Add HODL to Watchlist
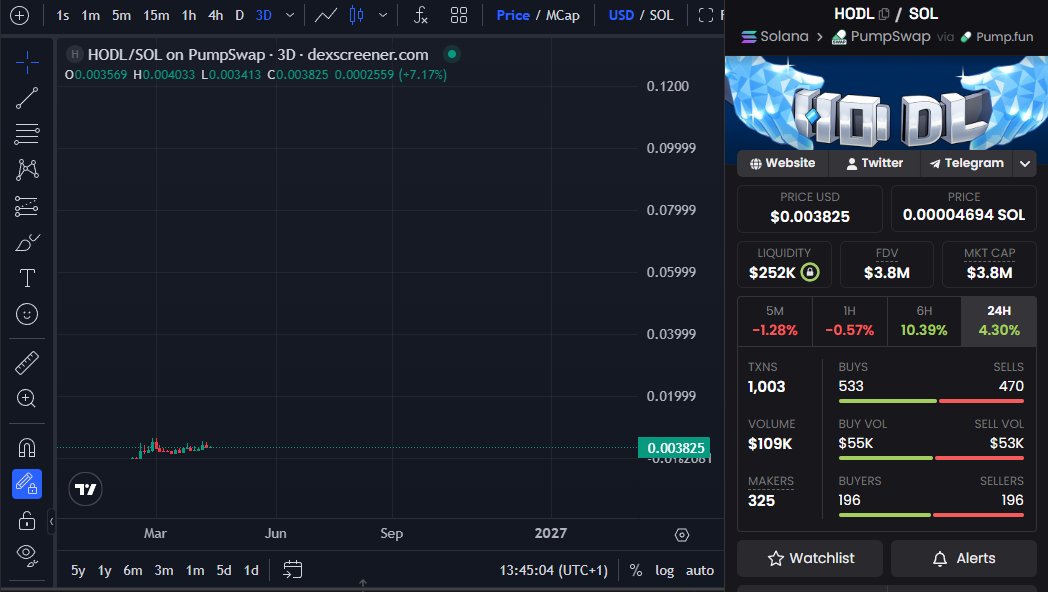This screenshot has height=592, width=1048. [x=810, y=559]
